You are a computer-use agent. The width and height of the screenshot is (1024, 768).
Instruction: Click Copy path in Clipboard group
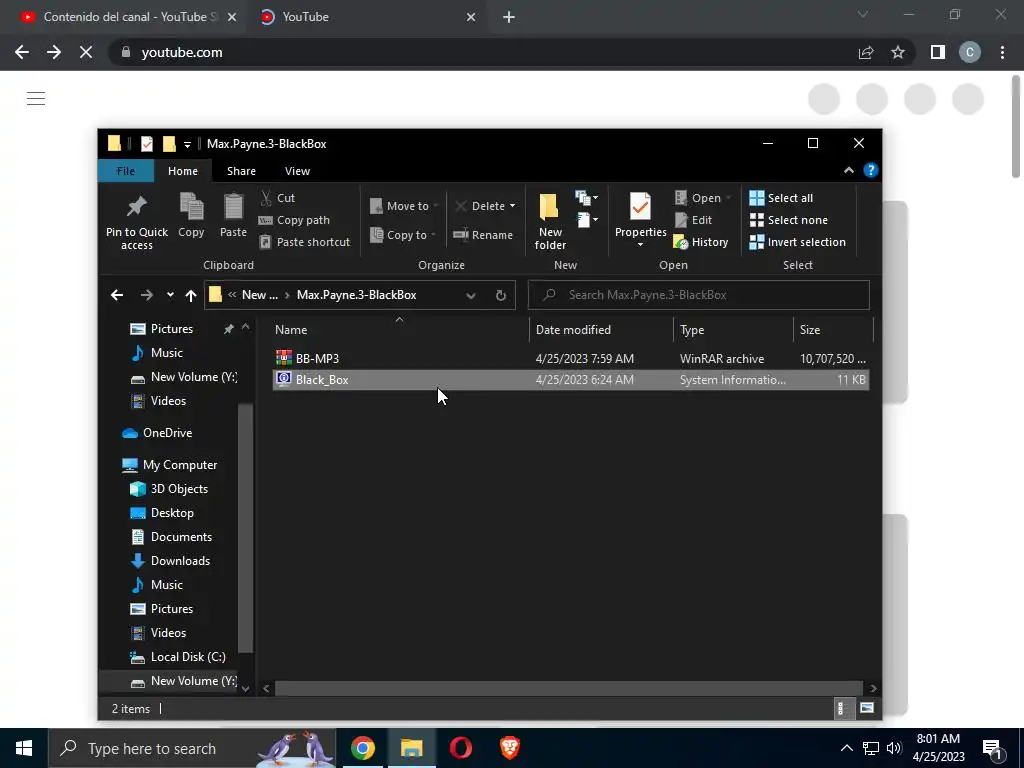coord(295,220)
